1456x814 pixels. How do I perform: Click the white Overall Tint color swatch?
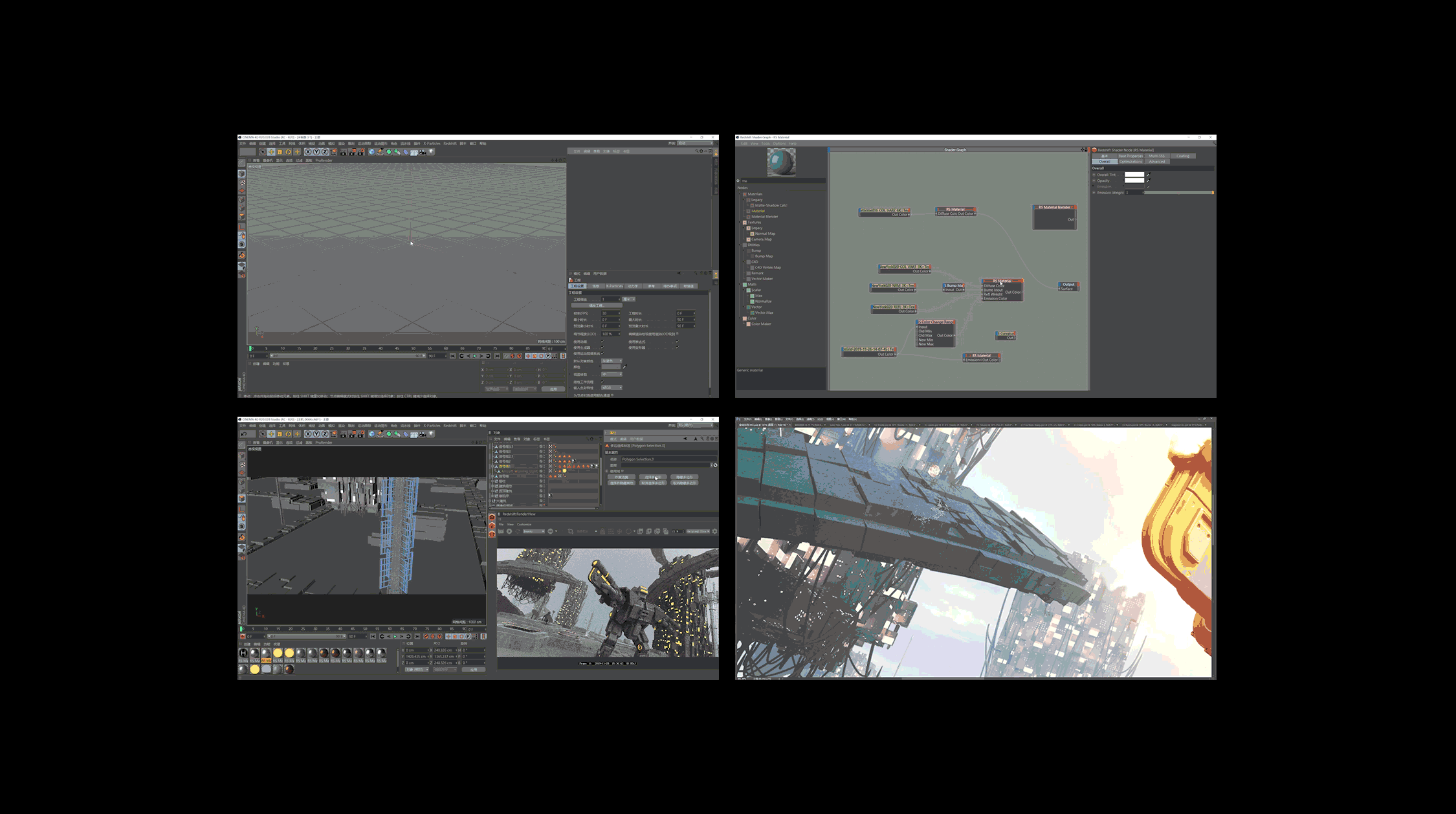[1134, 175]
